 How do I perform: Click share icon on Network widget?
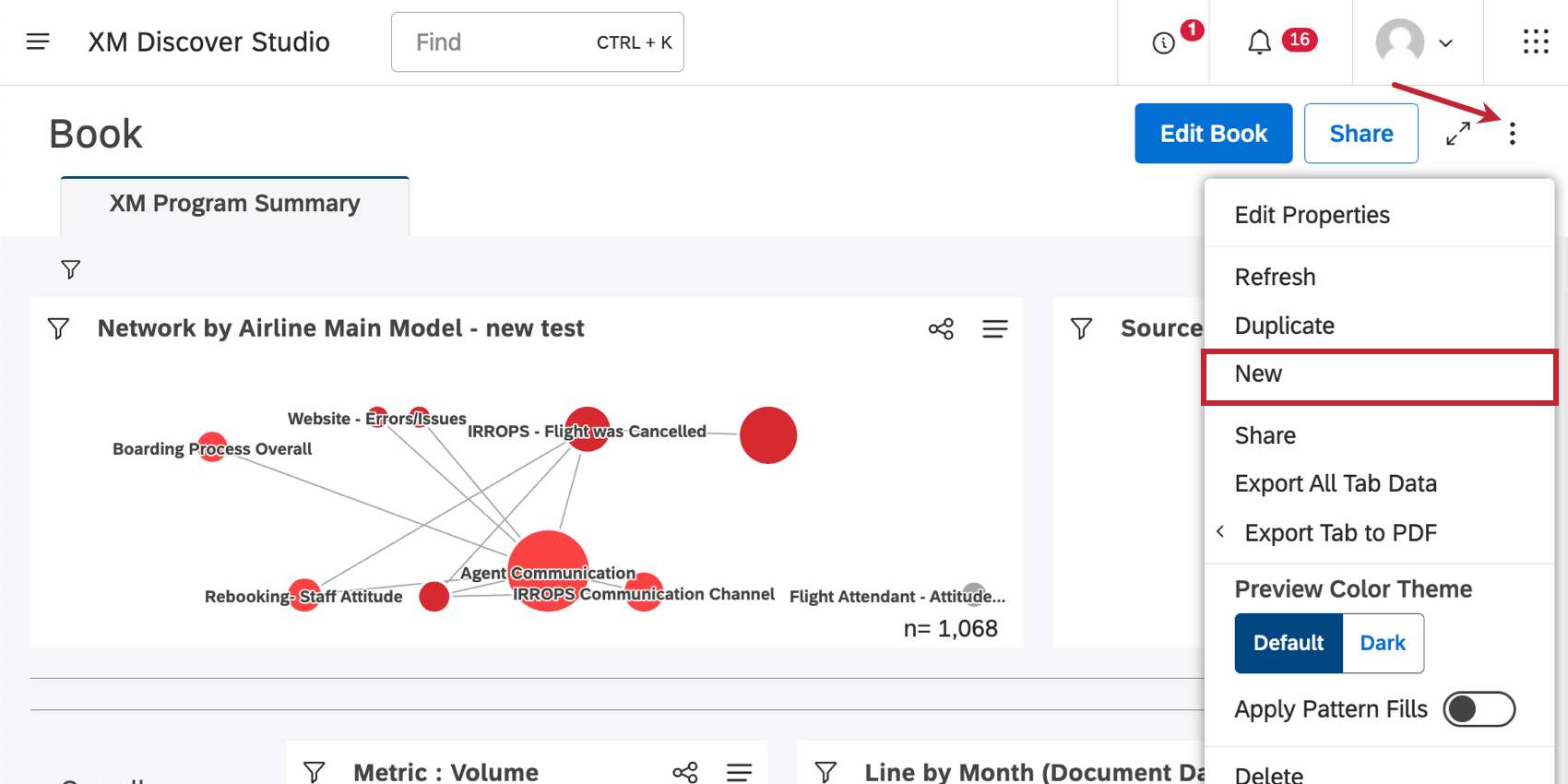click(x=941, y=329)
